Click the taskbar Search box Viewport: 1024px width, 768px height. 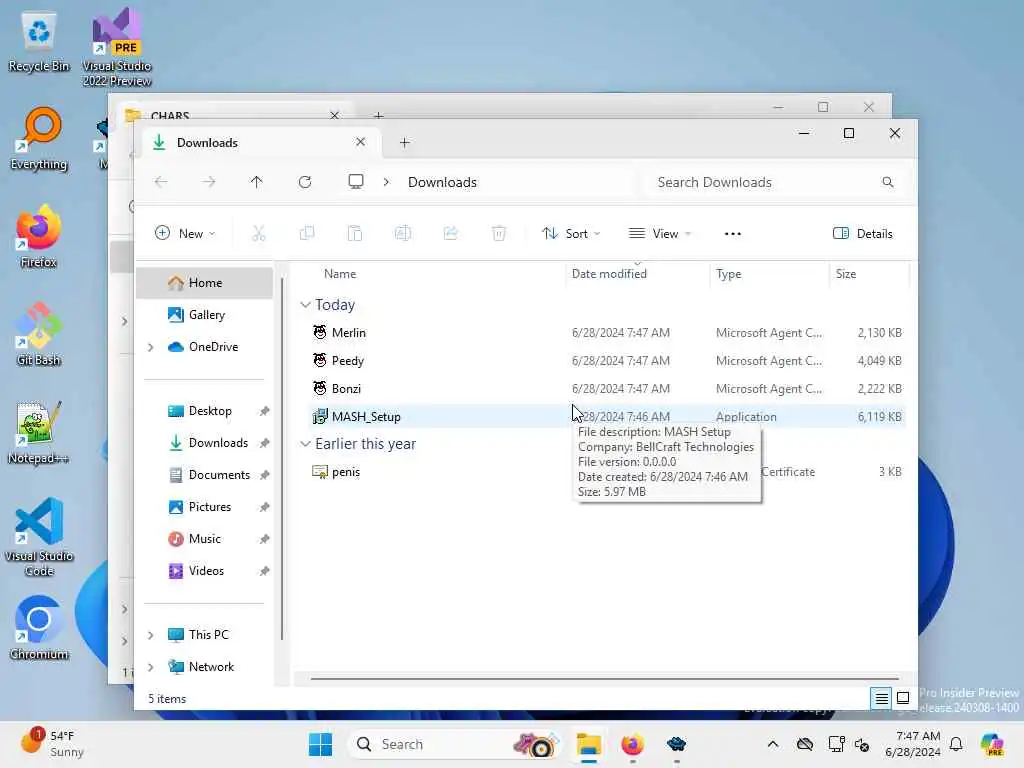456,744
